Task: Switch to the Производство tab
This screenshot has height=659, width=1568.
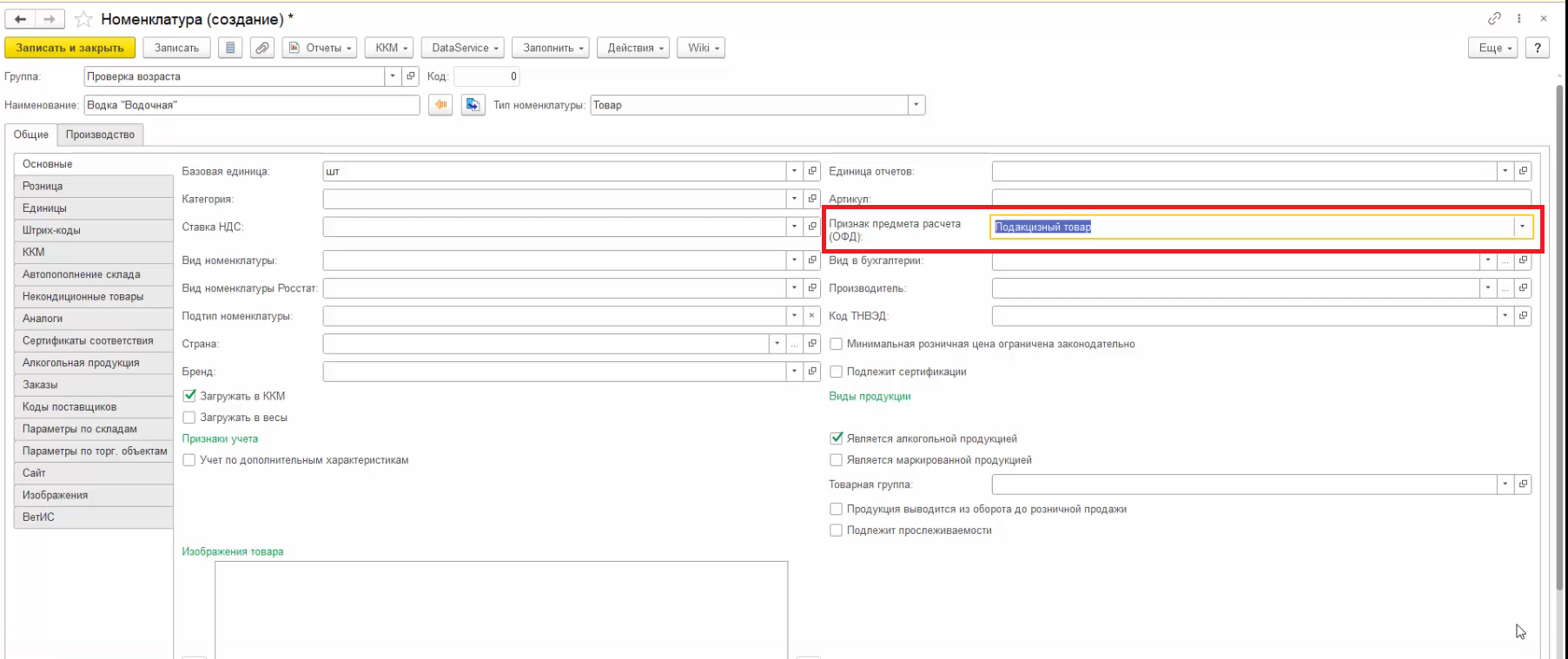Action: 100,135
